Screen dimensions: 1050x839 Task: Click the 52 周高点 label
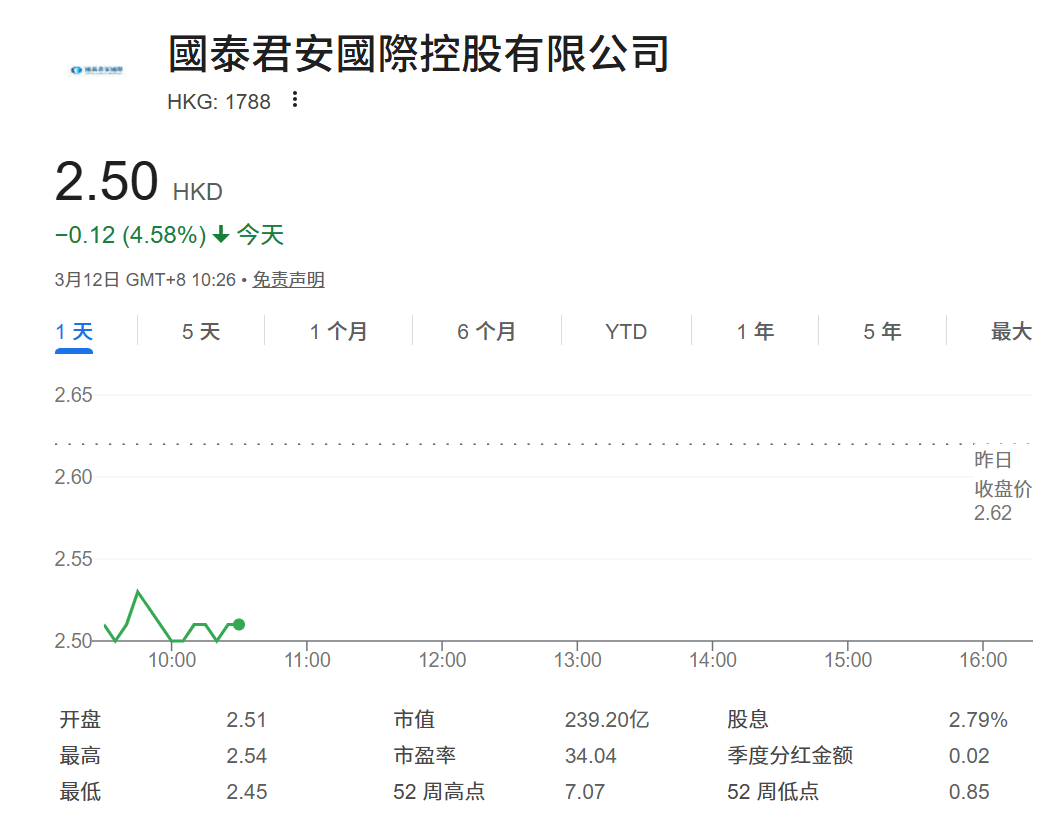point(439,792)
